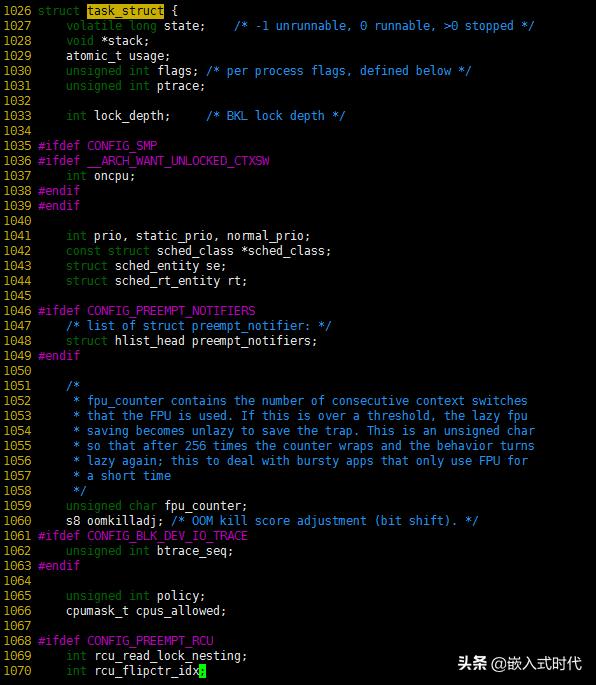Screen dimensions: 596x685
Task: Click 's8 oomkilladj;' declaration
Action: coord(114,521)
